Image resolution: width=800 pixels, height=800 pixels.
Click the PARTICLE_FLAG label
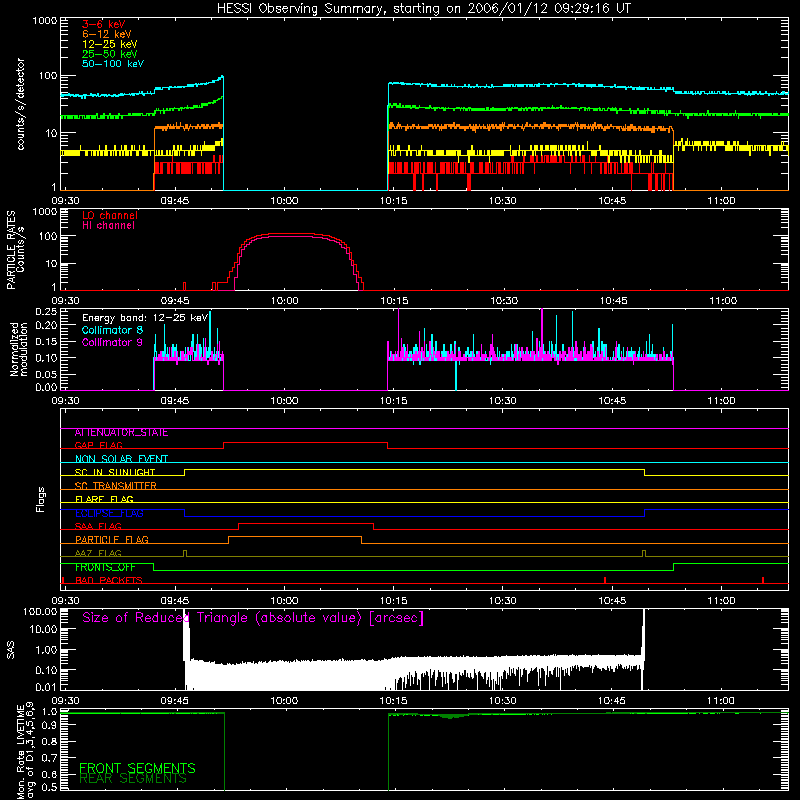tap(112, 540)
